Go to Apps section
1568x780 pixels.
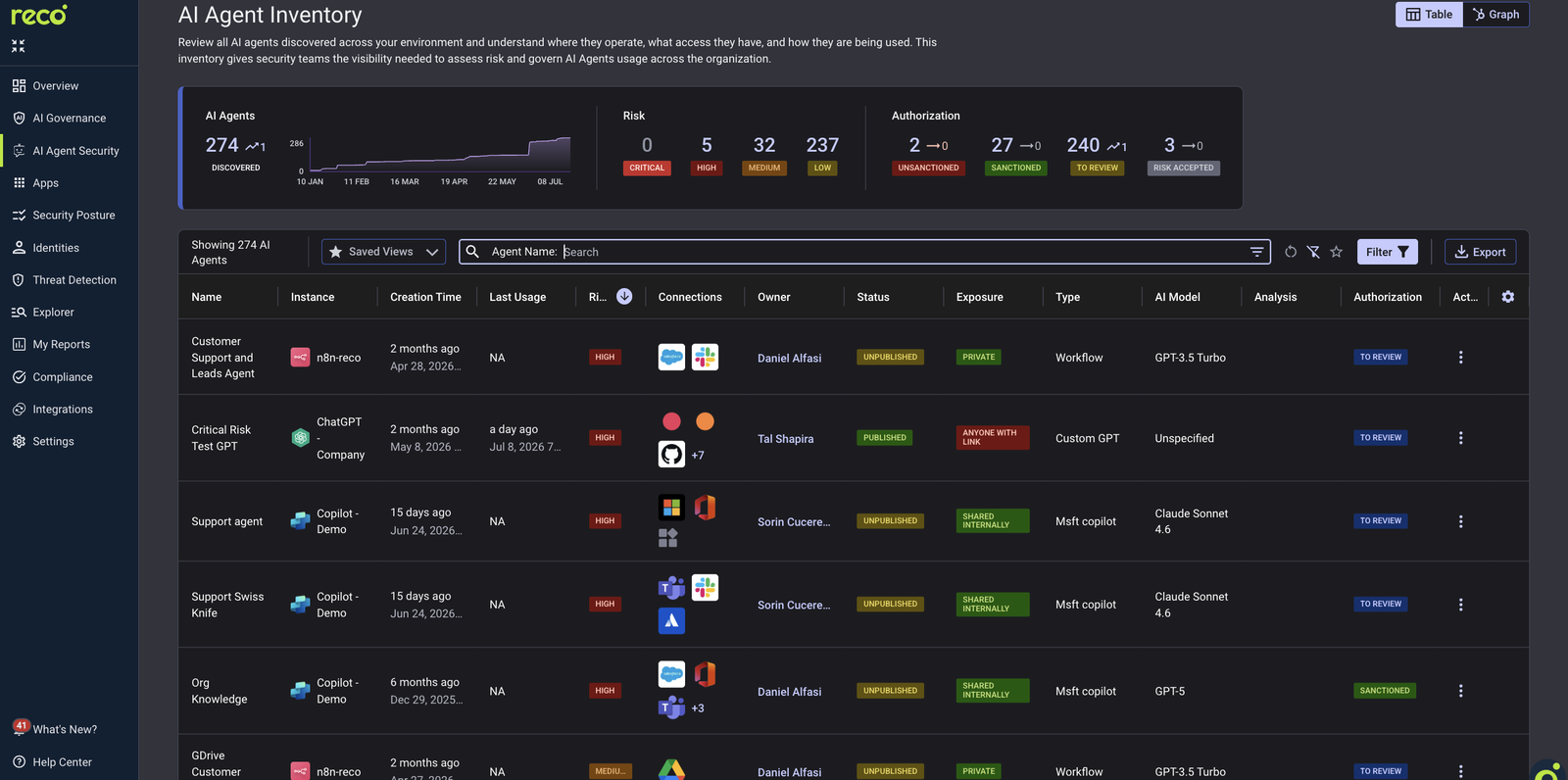pyautogui.click(x=45, y=183)
